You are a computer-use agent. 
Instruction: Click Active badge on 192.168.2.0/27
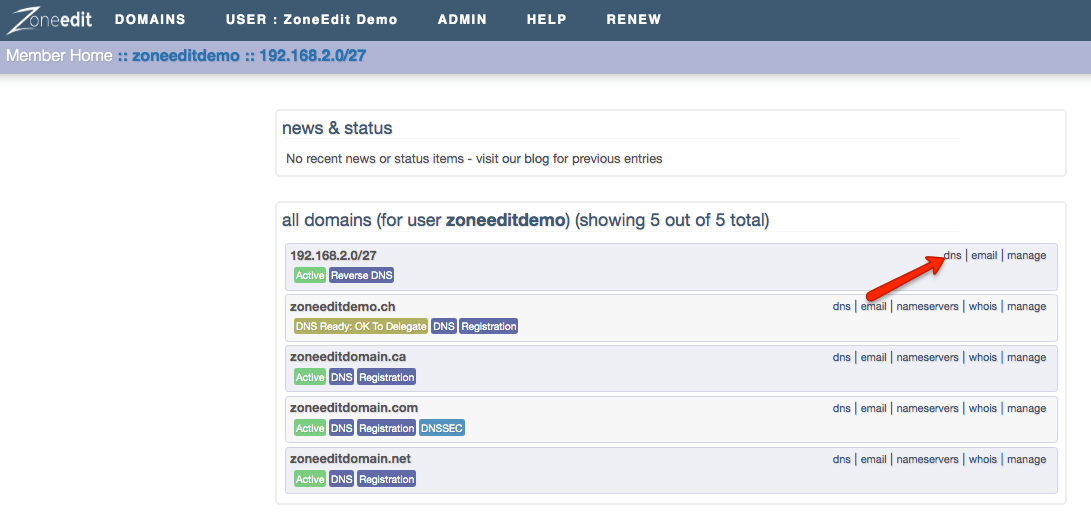coord(310,276)
